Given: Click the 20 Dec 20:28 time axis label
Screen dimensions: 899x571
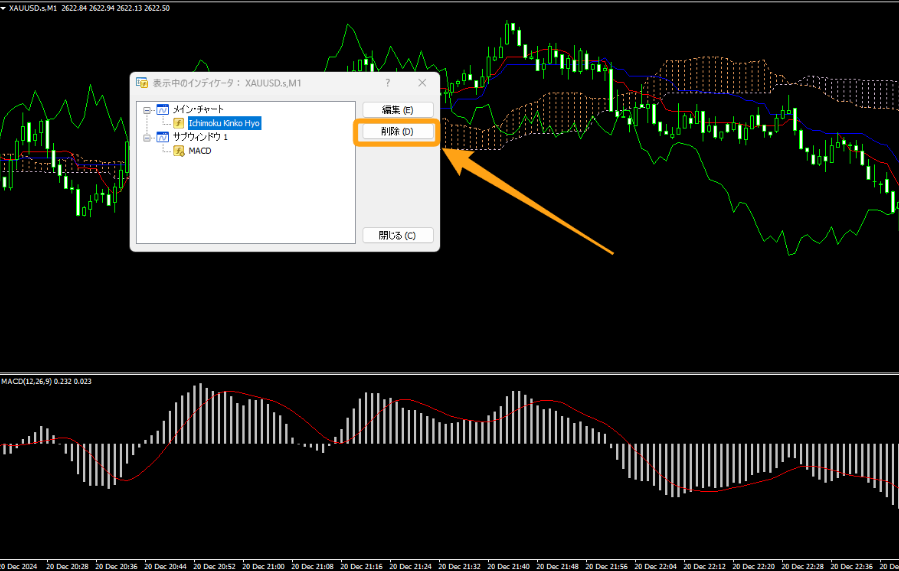Looking at the screenshot, I should click(67, 566).
